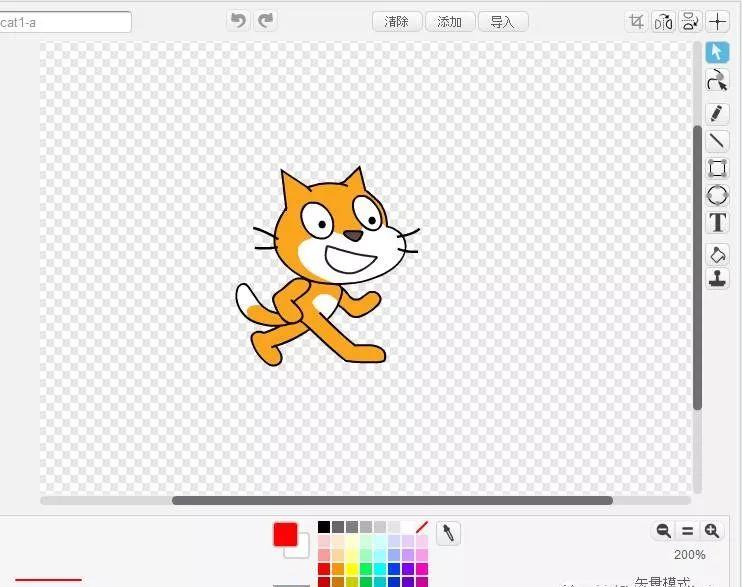Image resolution: width=742 pixels, height=587 pixels.
Task: Click the 添加 (Add) button
Action: [x=450, y=22]
